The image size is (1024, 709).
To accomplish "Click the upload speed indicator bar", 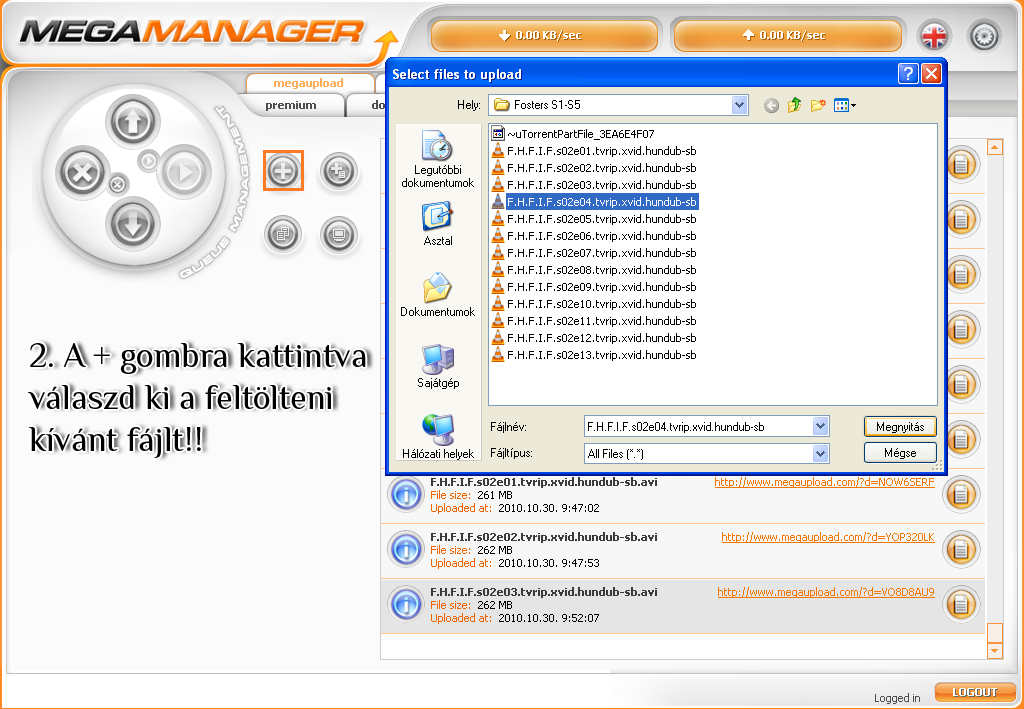I will (787, 35).
